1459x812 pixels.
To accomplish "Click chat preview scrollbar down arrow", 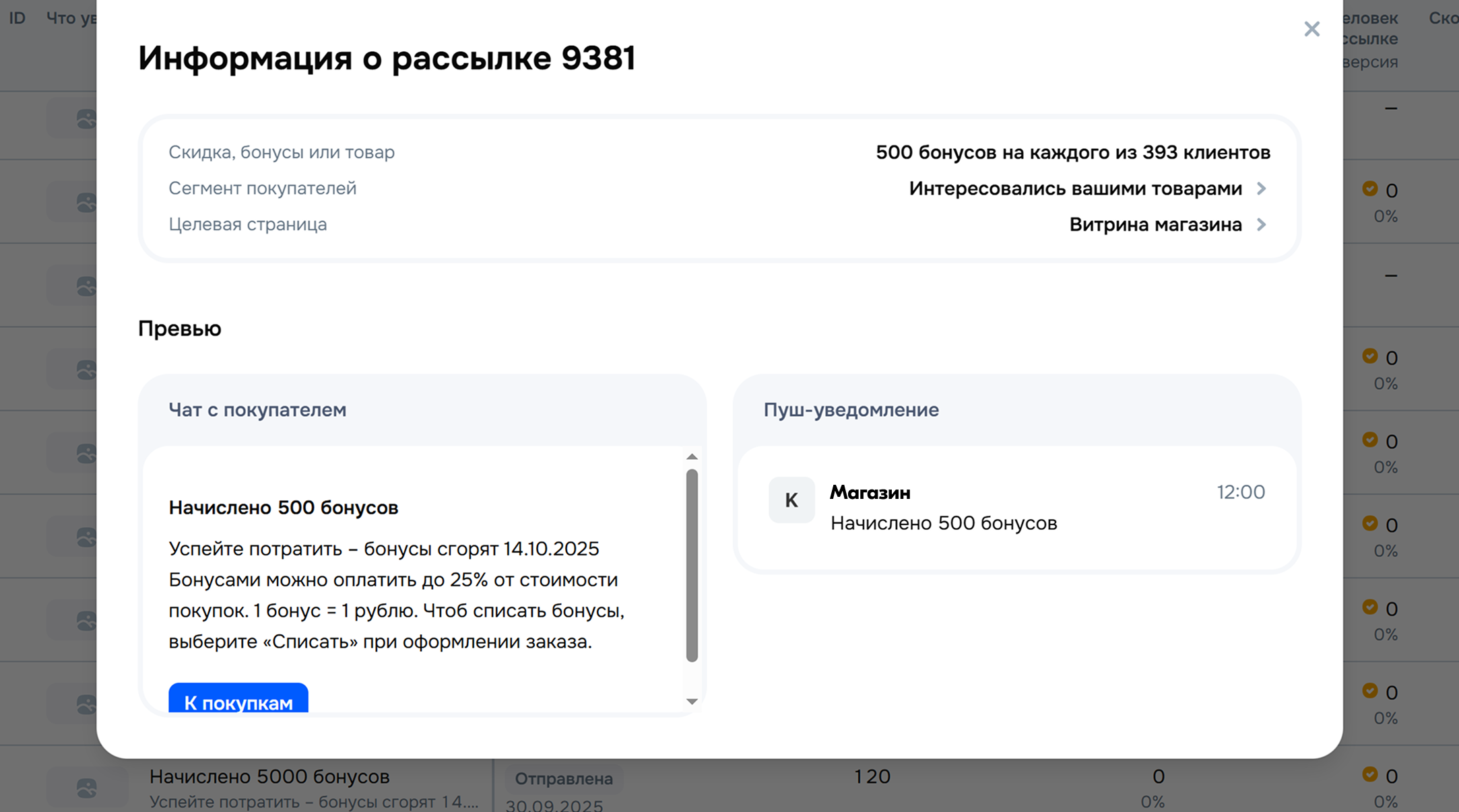I will (x=692, y=702).
